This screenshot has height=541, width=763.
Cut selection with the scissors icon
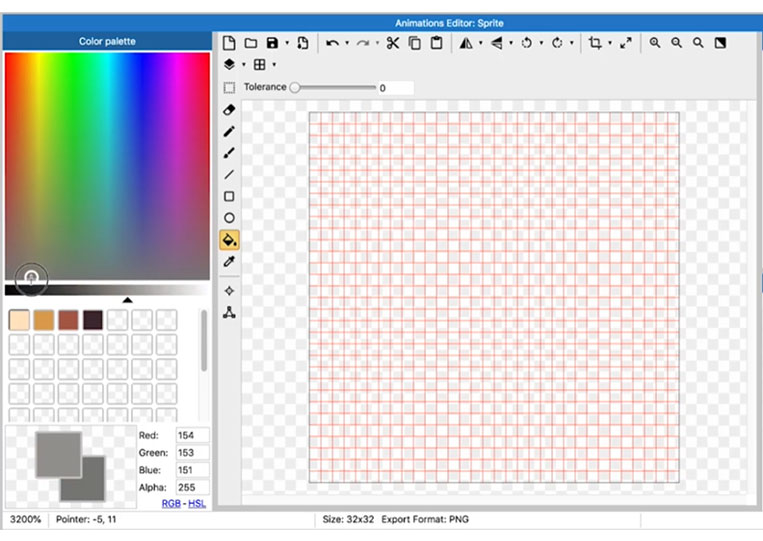tap(393, 43)
